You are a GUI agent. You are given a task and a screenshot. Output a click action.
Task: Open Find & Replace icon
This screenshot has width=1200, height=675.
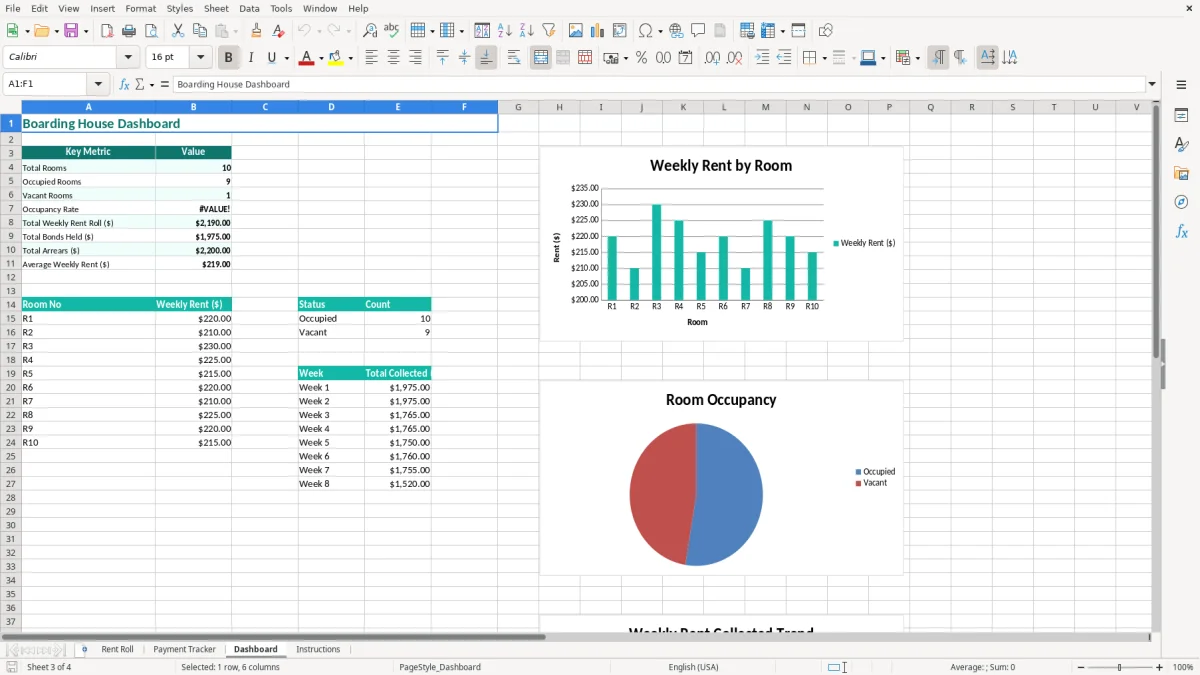pos(370,31)
